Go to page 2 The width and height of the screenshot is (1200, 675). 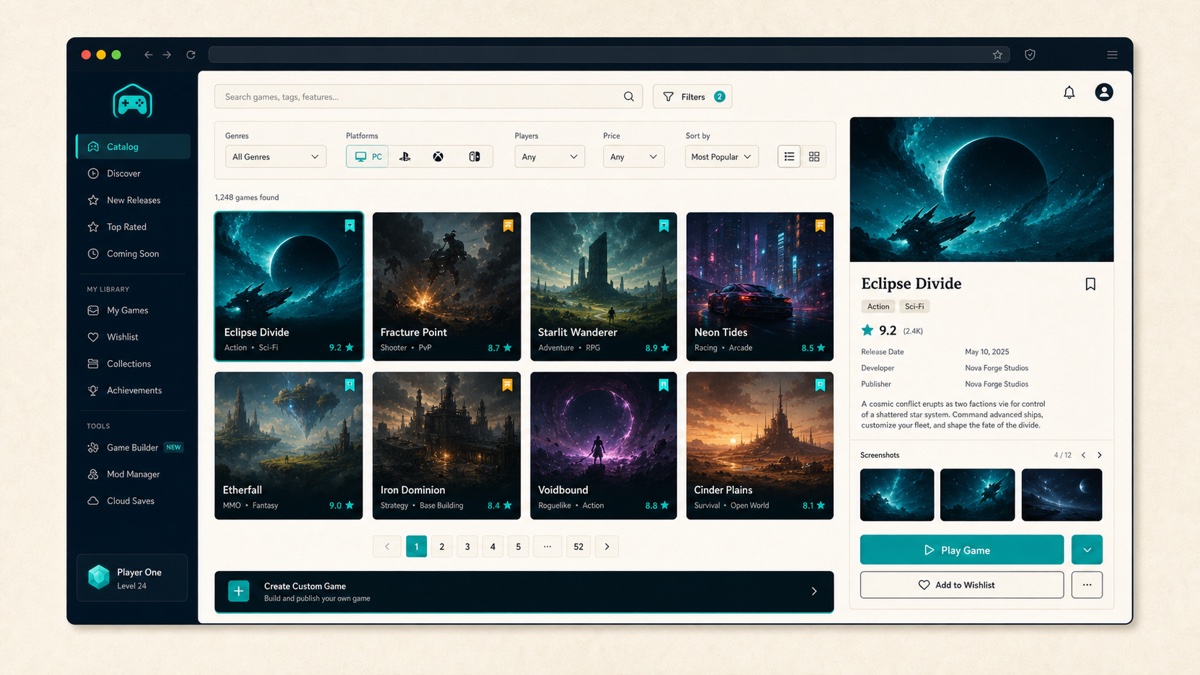pyautogui.click(x=442, y=546)
